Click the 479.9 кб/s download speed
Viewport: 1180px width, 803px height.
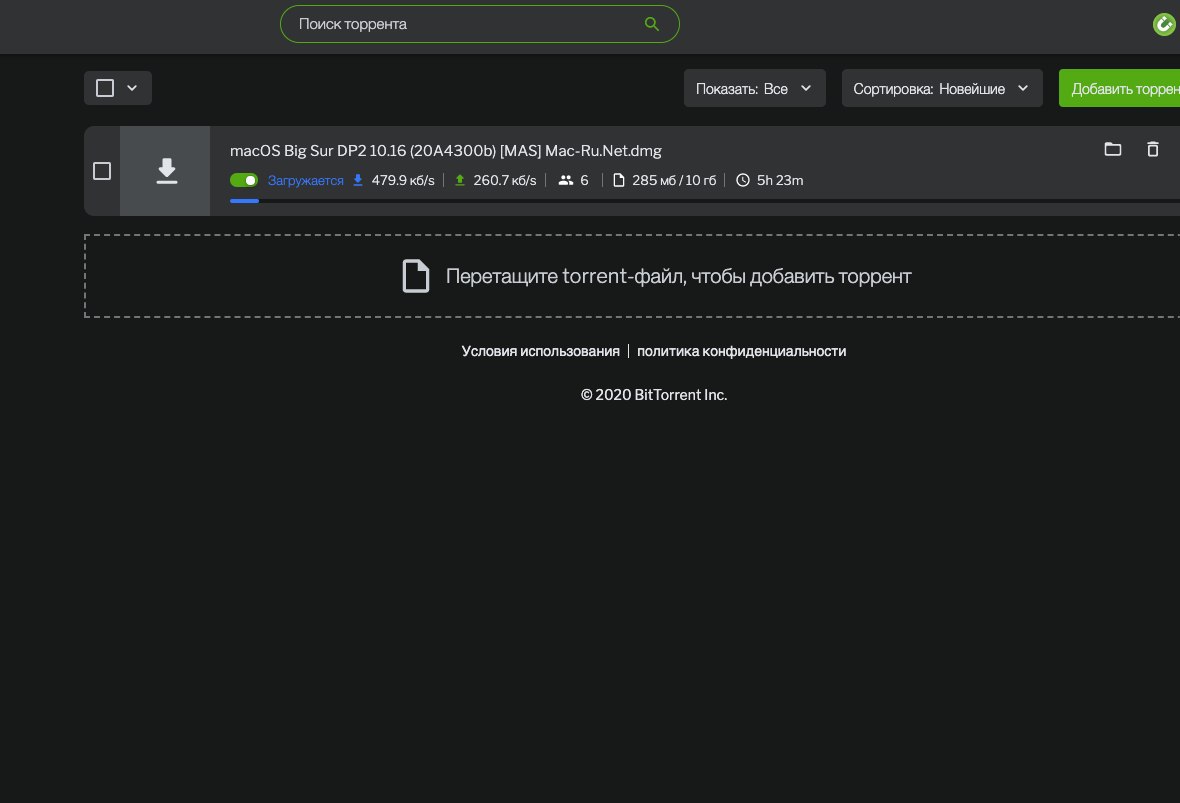tap(403, 180)
